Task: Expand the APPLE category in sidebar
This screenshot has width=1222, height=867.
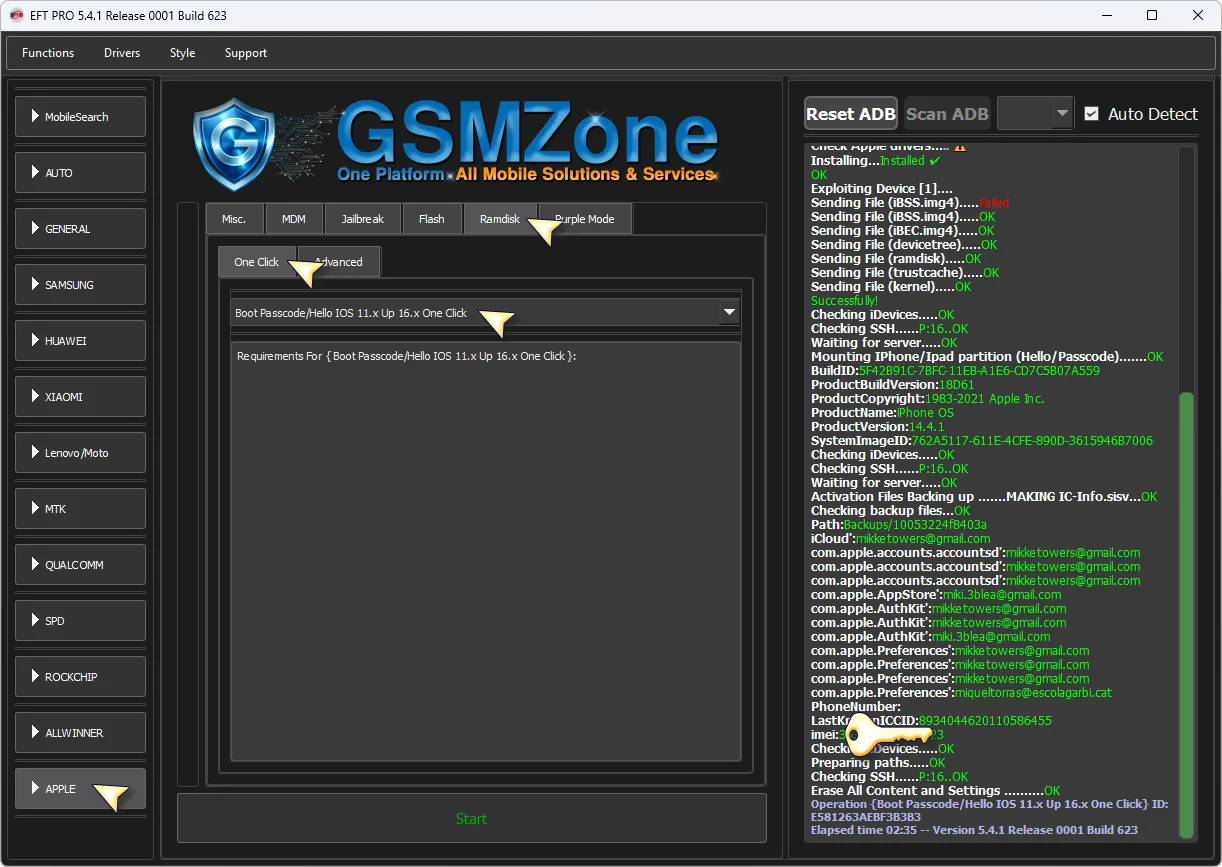Action: 80,789
